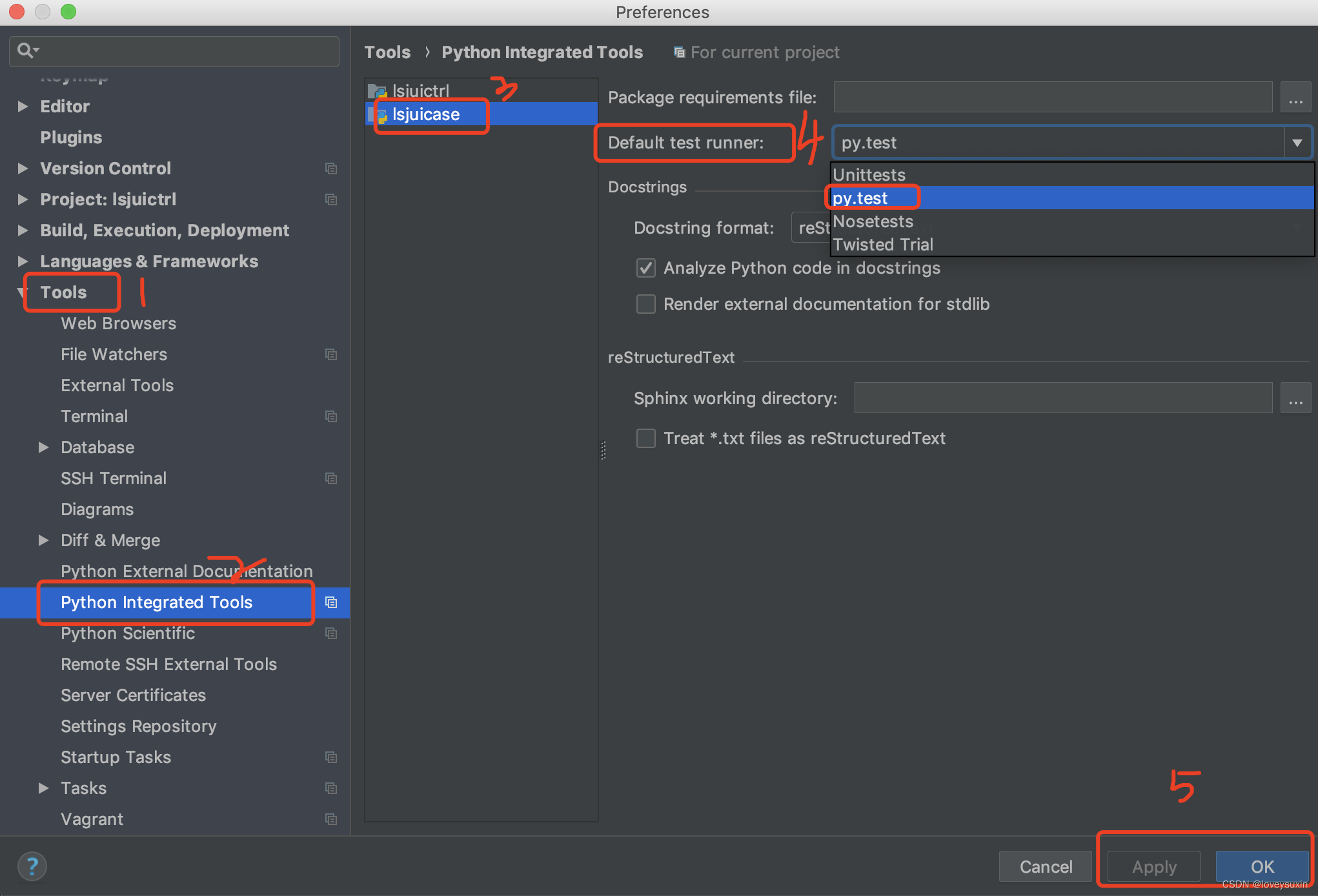1318x896 pixels.
Task: Click project-level icon beside File Watchers
Action: (x=331, y=354)
